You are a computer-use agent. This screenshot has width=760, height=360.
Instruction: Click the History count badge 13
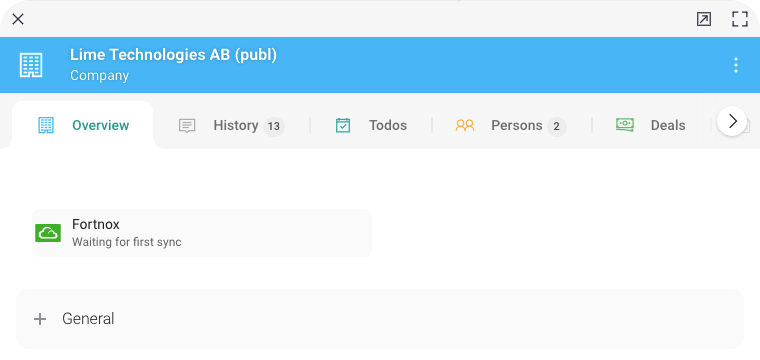click(274, 126)
